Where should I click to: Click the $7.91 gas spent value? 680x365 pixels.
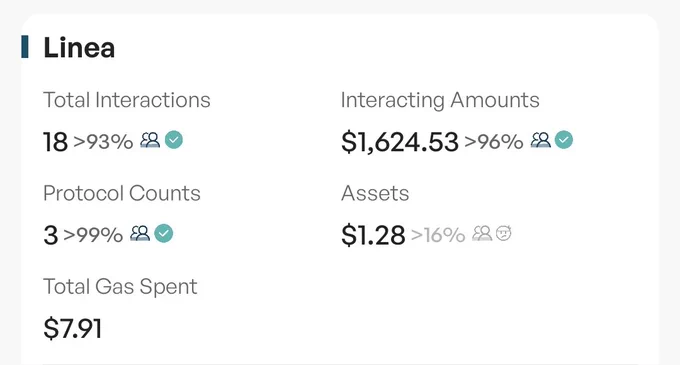click(72, 328)
